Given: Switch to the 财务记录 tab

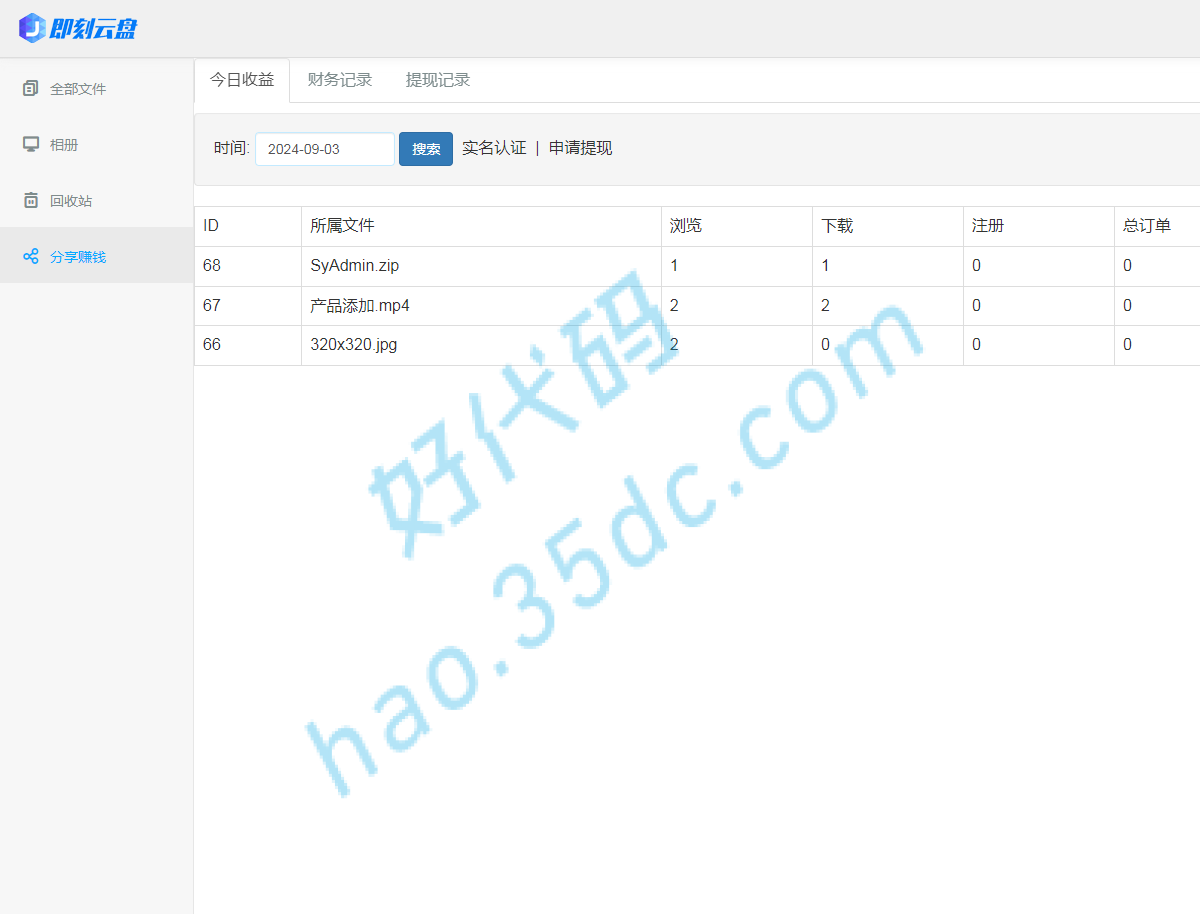Looking at the screenshot, I should (340, 80).
